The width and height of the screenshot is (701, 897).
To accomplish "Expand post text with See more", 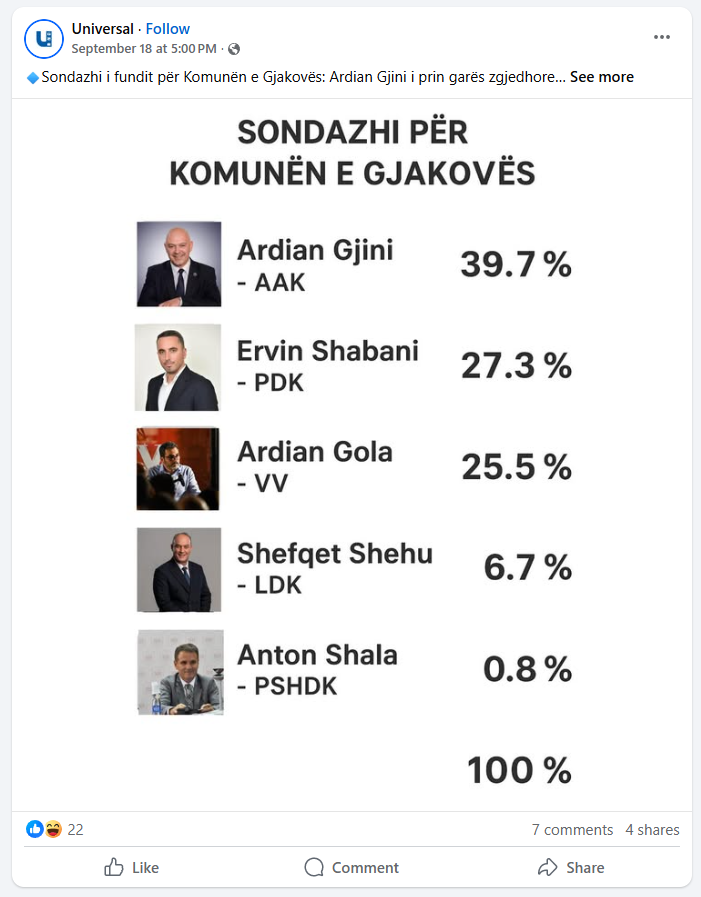I will (x=601, y=77).
